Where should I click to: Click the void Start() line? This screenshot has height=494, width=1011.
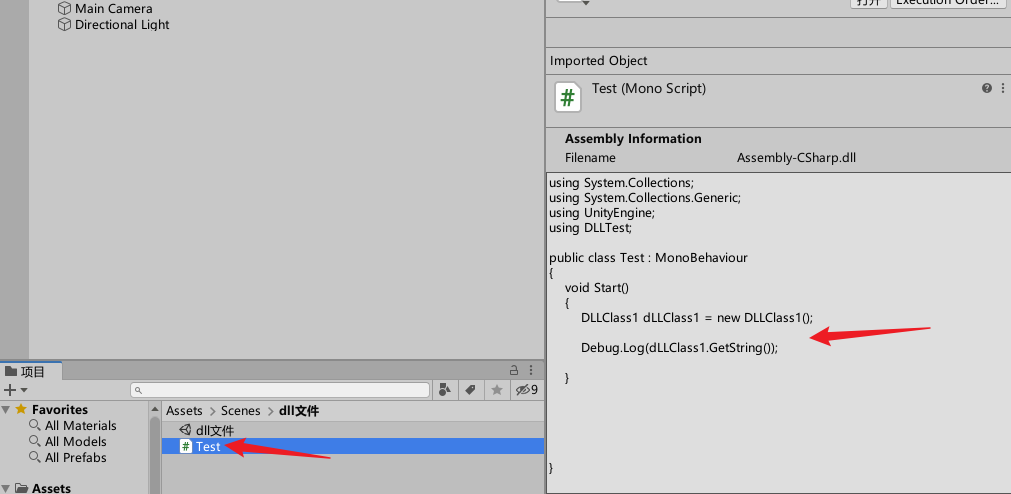(596, 288)
